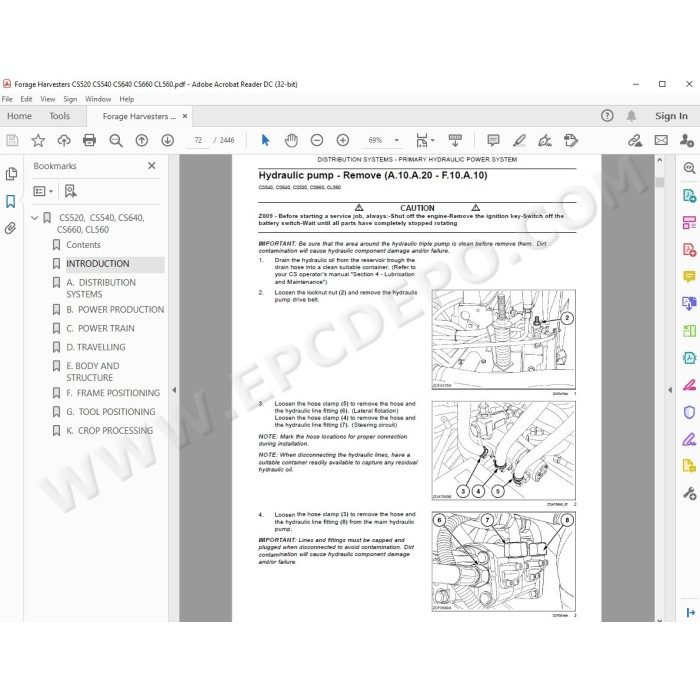Go to next page arrow

(x=167, y=141)
